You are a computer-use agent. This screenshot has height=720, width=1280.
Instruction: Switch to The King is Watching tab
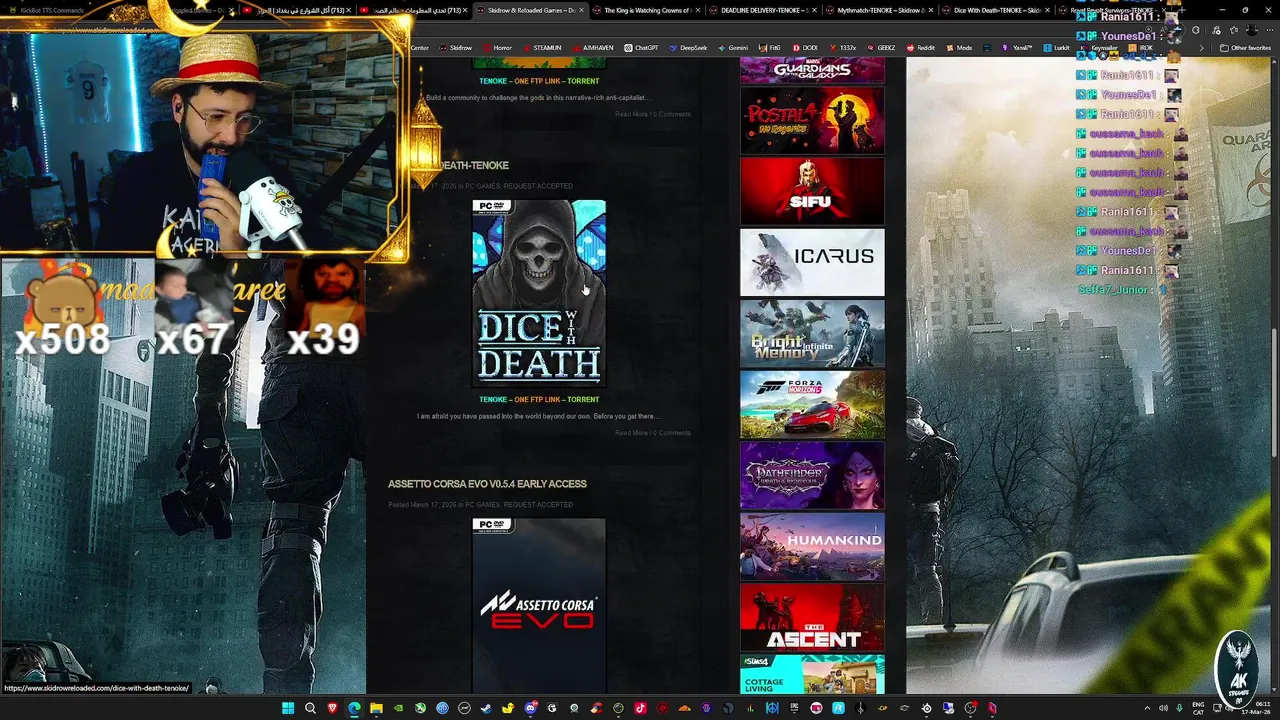click(x=649, y=10)
